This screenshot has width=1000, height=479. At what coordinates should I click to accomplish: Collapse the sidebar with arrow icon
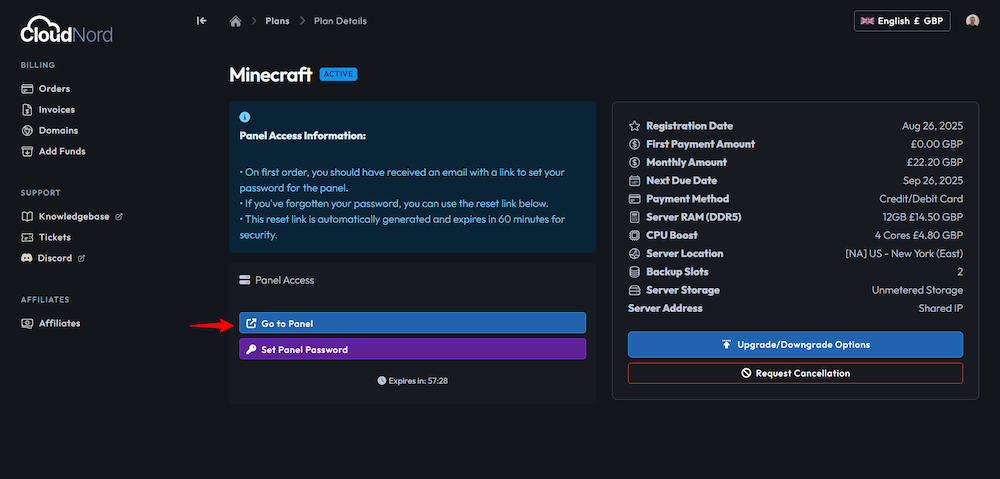click(x=202, y=21)
